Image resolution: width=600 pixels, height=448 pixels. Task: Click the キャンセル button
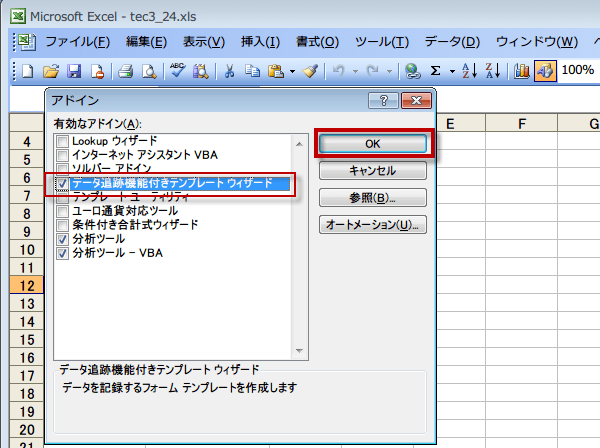[373, 170]
